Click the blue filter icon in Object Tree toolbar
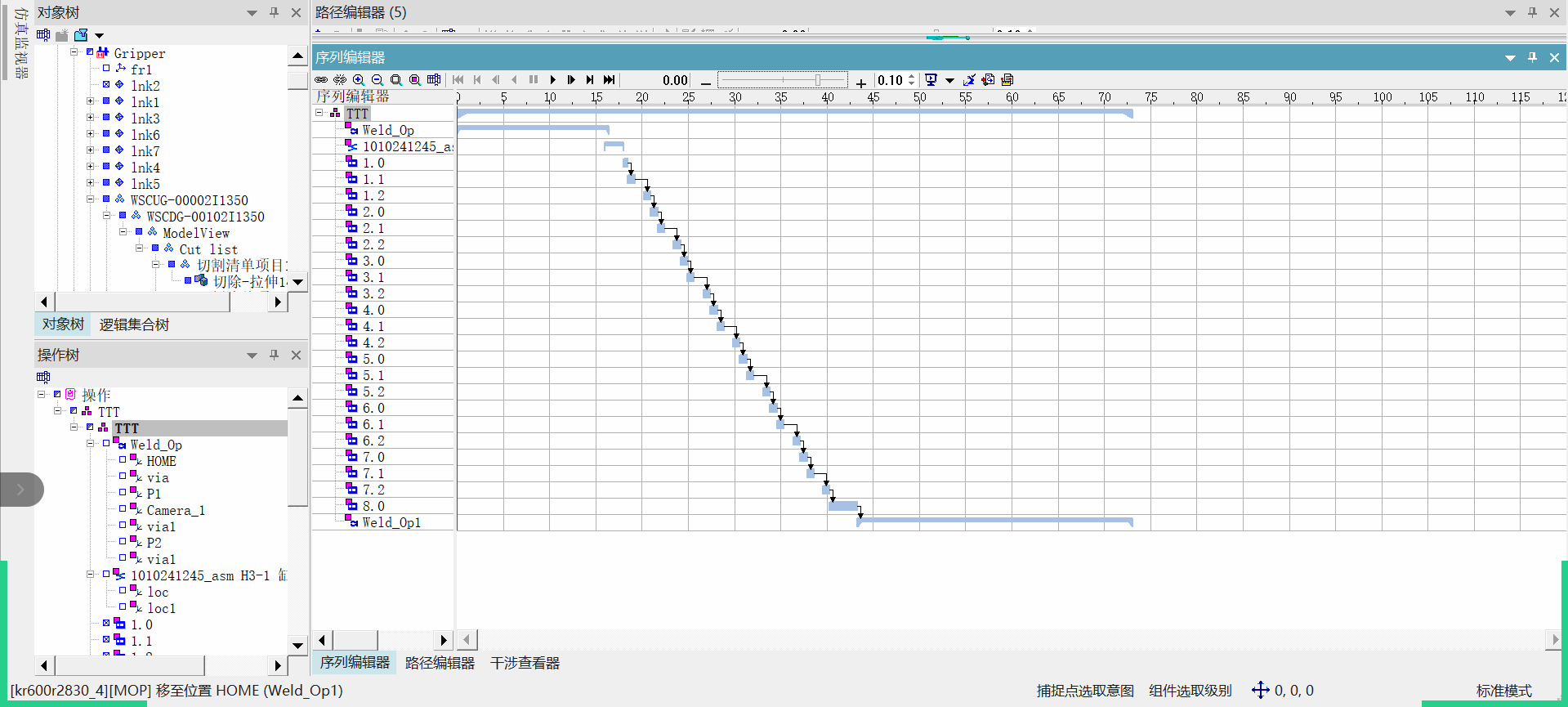 pos(81,35)
